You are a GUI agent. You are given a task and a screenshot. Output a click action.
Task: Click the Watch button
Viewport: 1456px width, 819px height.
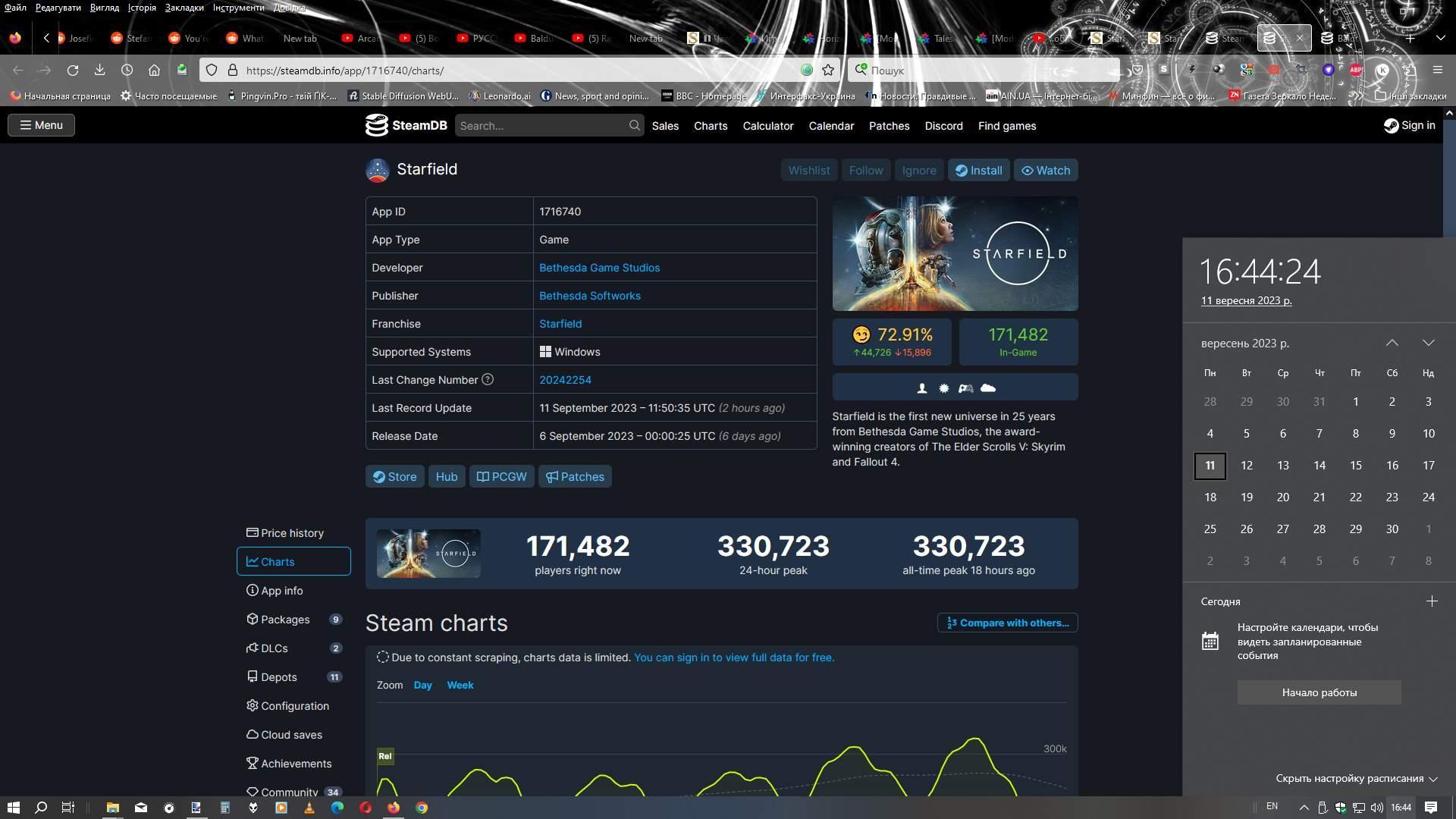click(1046, 170)
